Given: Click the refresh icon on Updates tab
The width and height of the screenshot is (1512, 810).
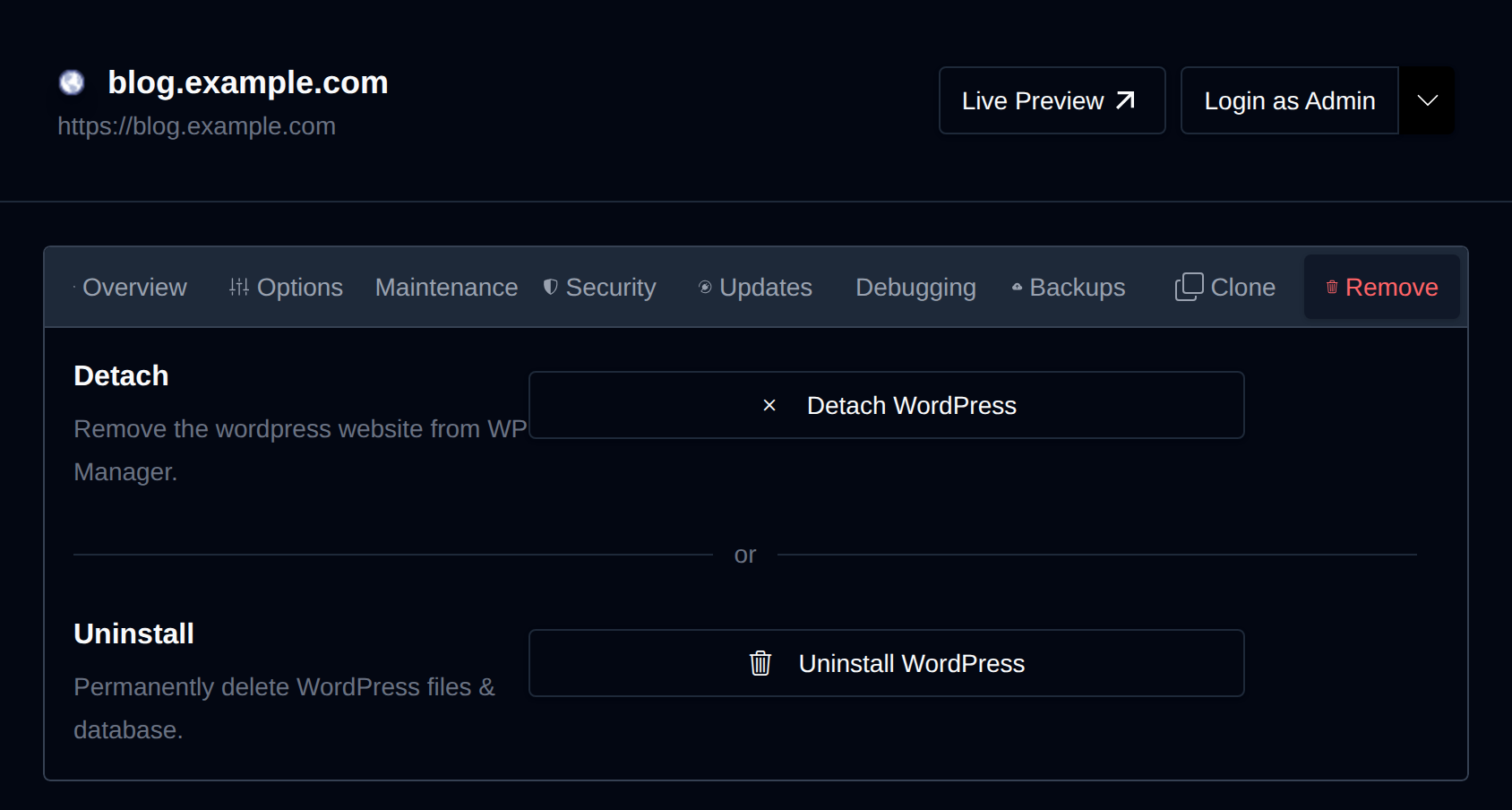Looking at the screenshot, I should pyautogui.click(x=705, y=287).
